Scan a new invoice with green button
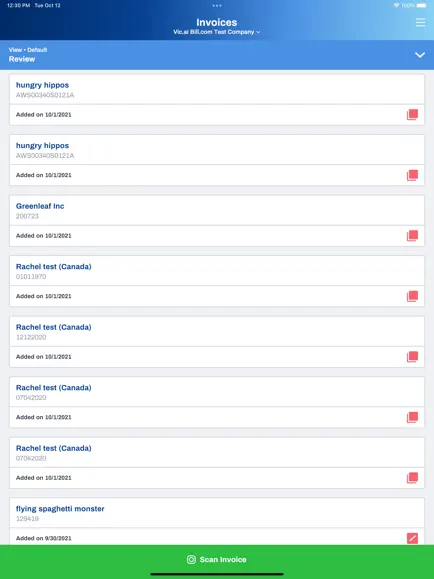 pos(217,559)
